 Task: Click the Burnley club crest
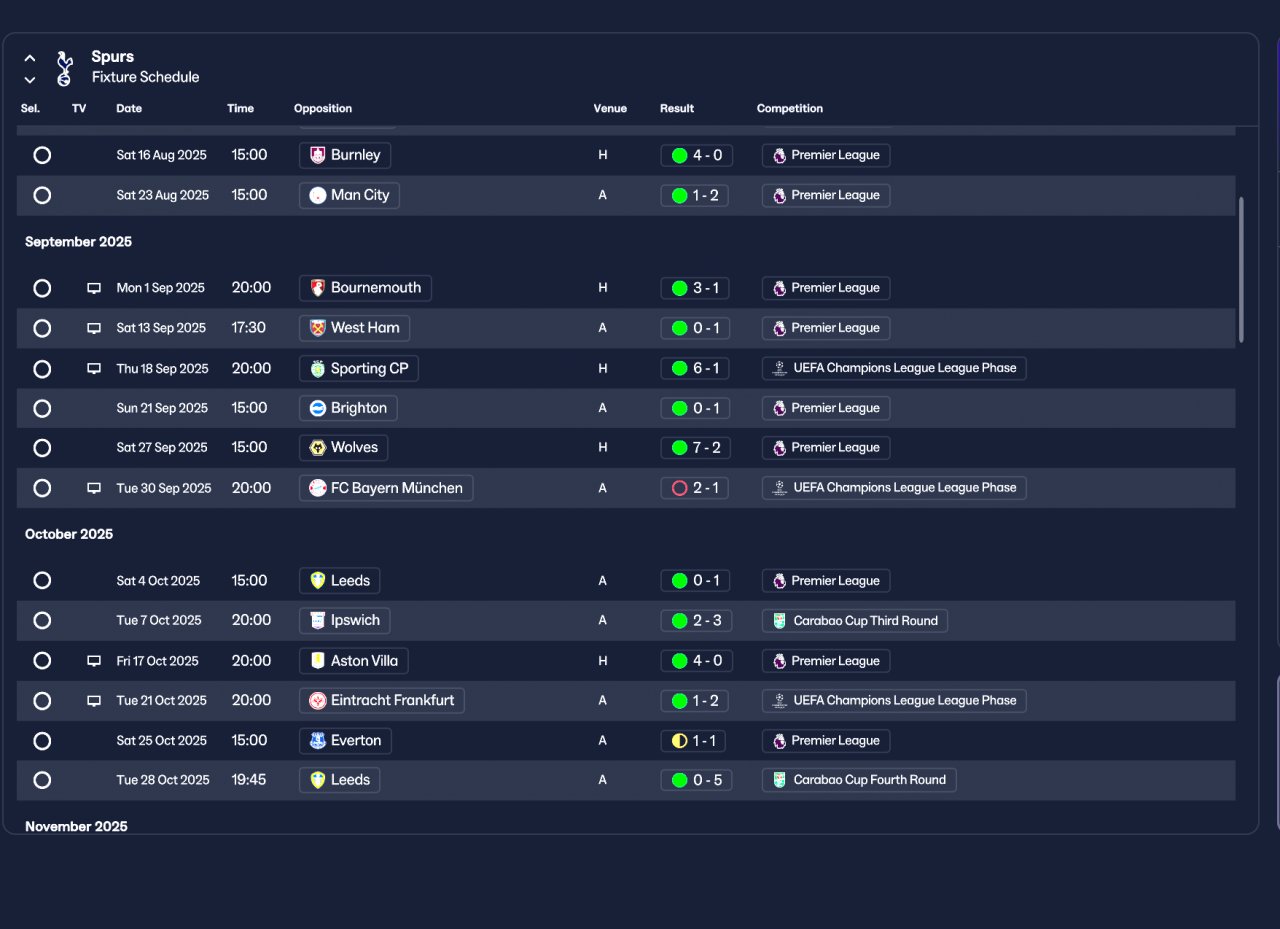tap(318, 155)
